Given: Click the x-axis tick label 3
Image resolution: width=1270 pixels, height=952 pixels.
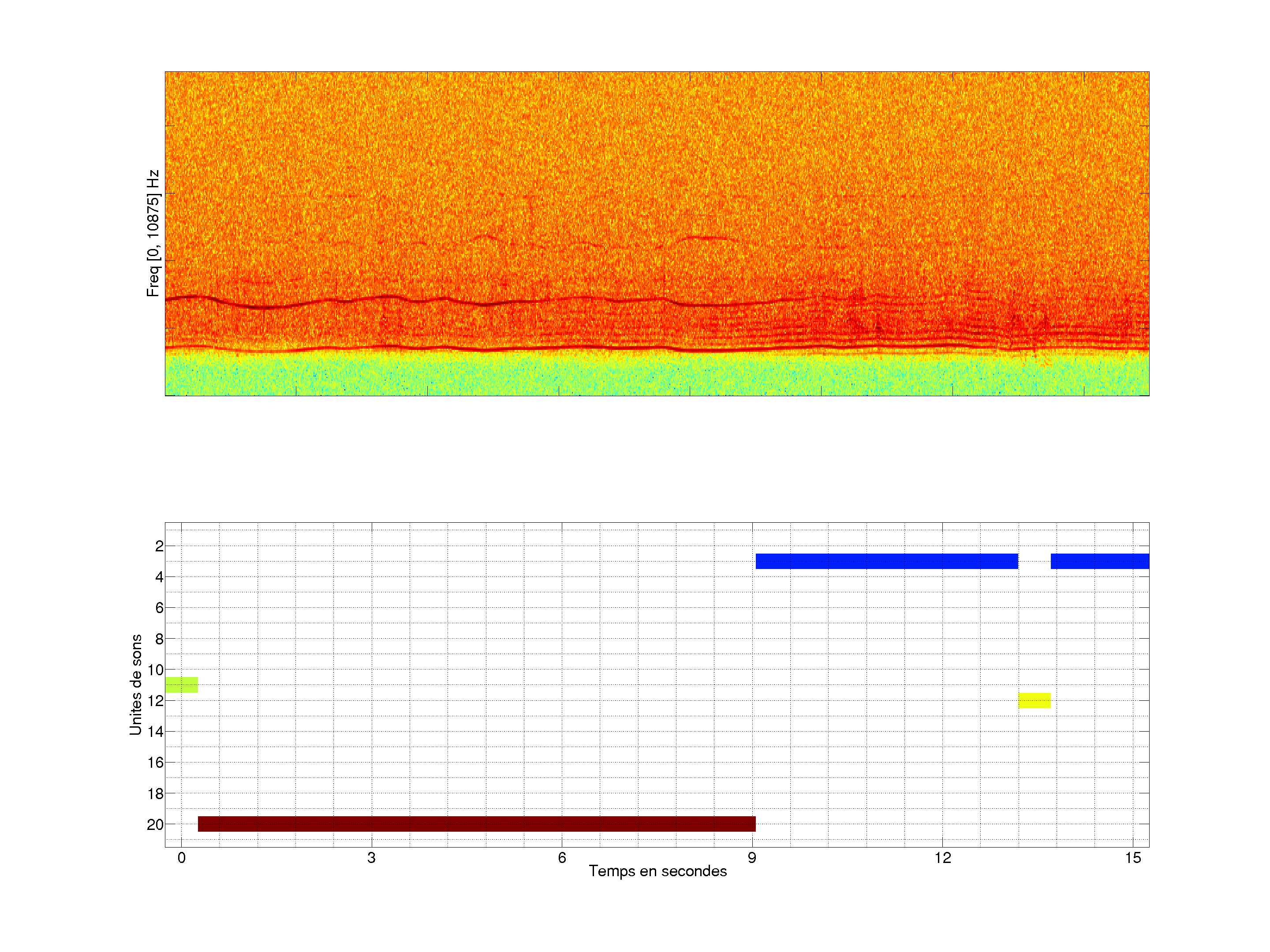Looking at the screenshot, I should (371, 858).
